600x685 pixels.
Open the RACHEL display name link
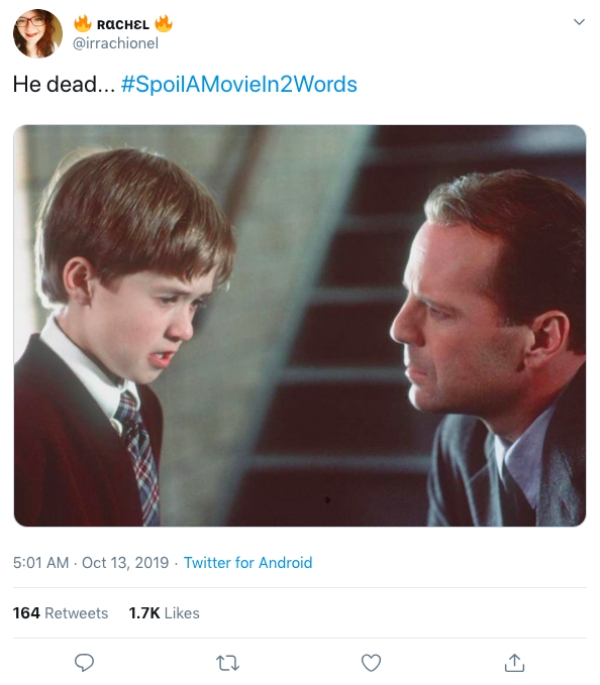pyautogui.click(x=123, y=23)
